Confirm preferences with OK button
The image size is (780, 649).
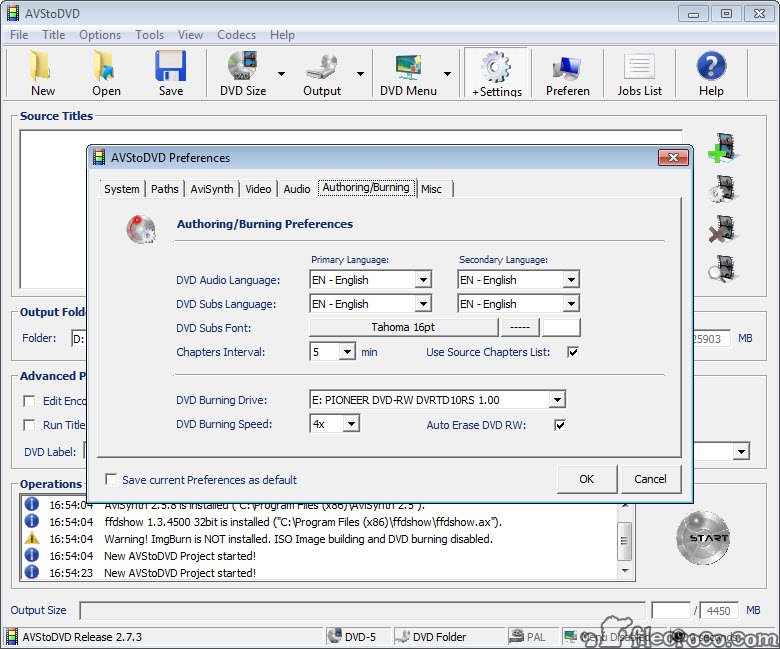pyautogui.click(x=587, y=479)
